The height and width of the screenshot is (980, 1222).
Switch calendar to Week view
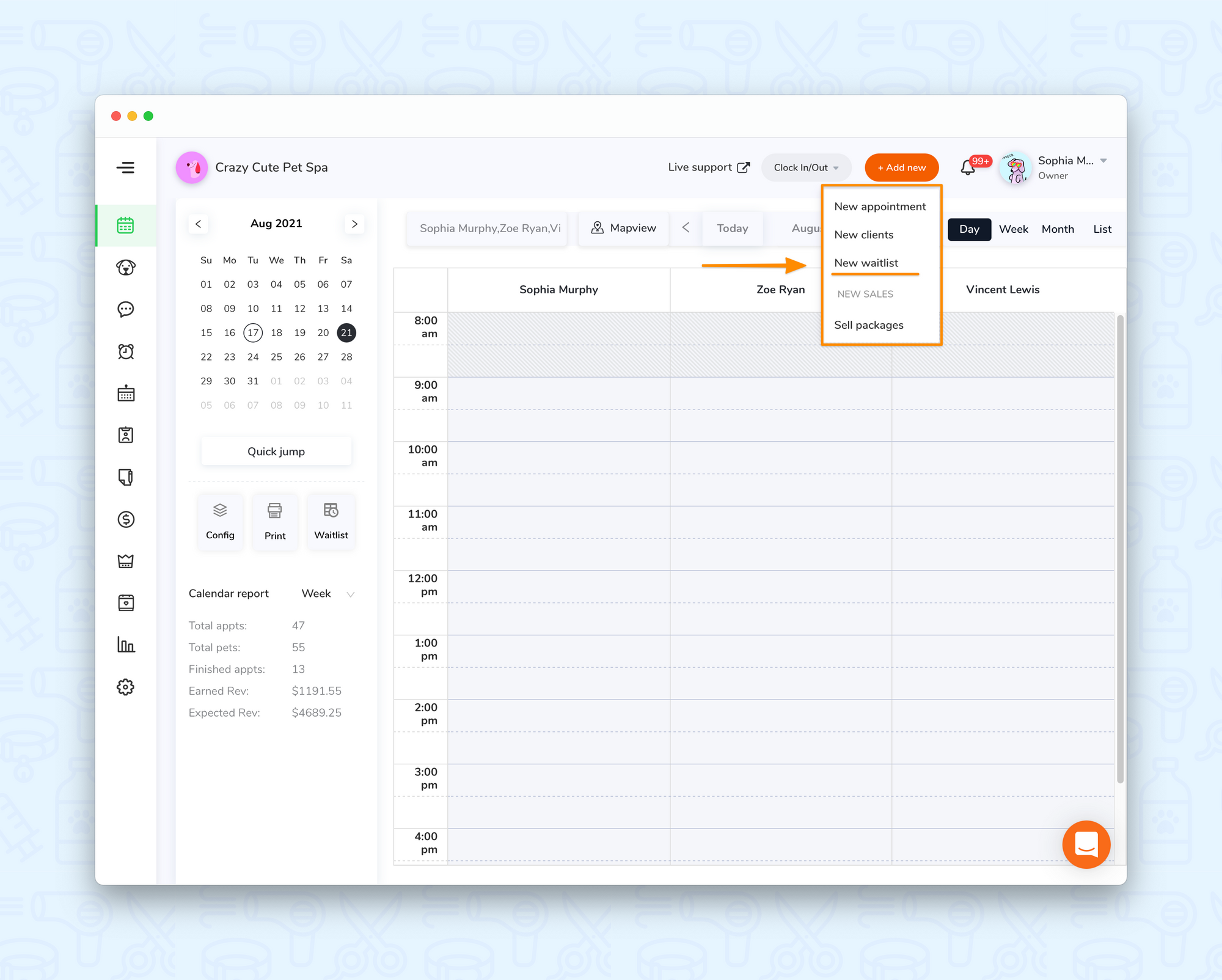pyautogui.click(x=1013, y=229)
